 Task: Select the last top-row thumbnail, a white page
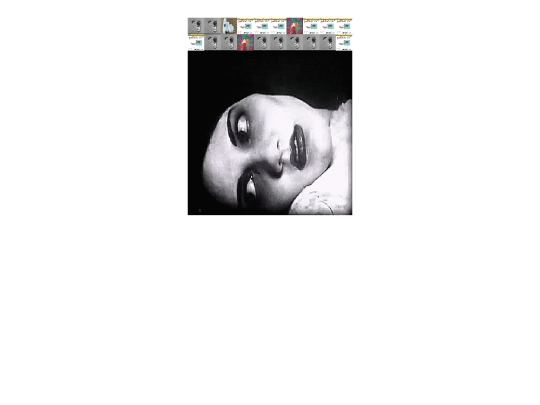pyautogui.click(x=344, y=26)
